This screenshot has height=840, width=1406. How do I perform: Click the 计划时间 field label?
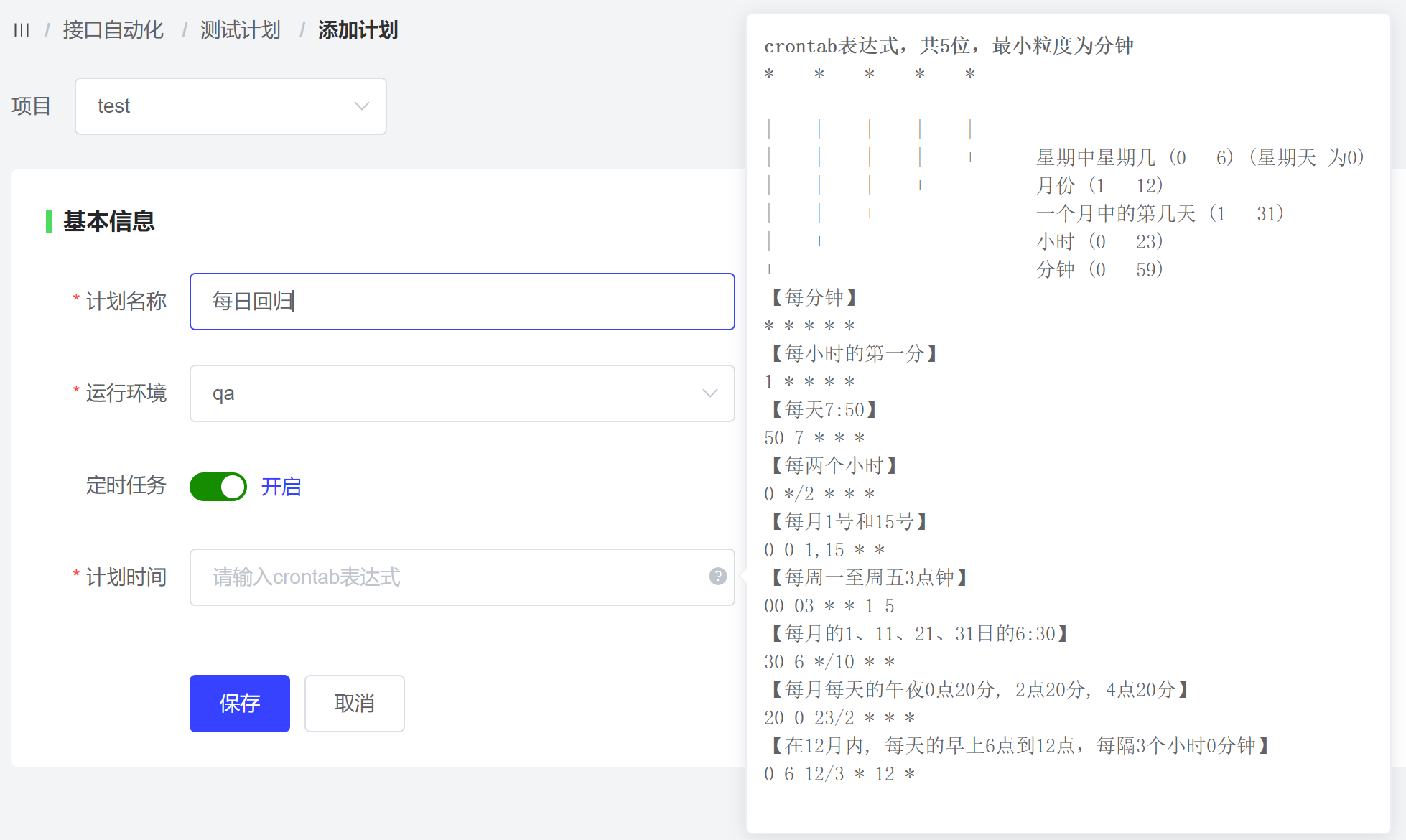126,577
